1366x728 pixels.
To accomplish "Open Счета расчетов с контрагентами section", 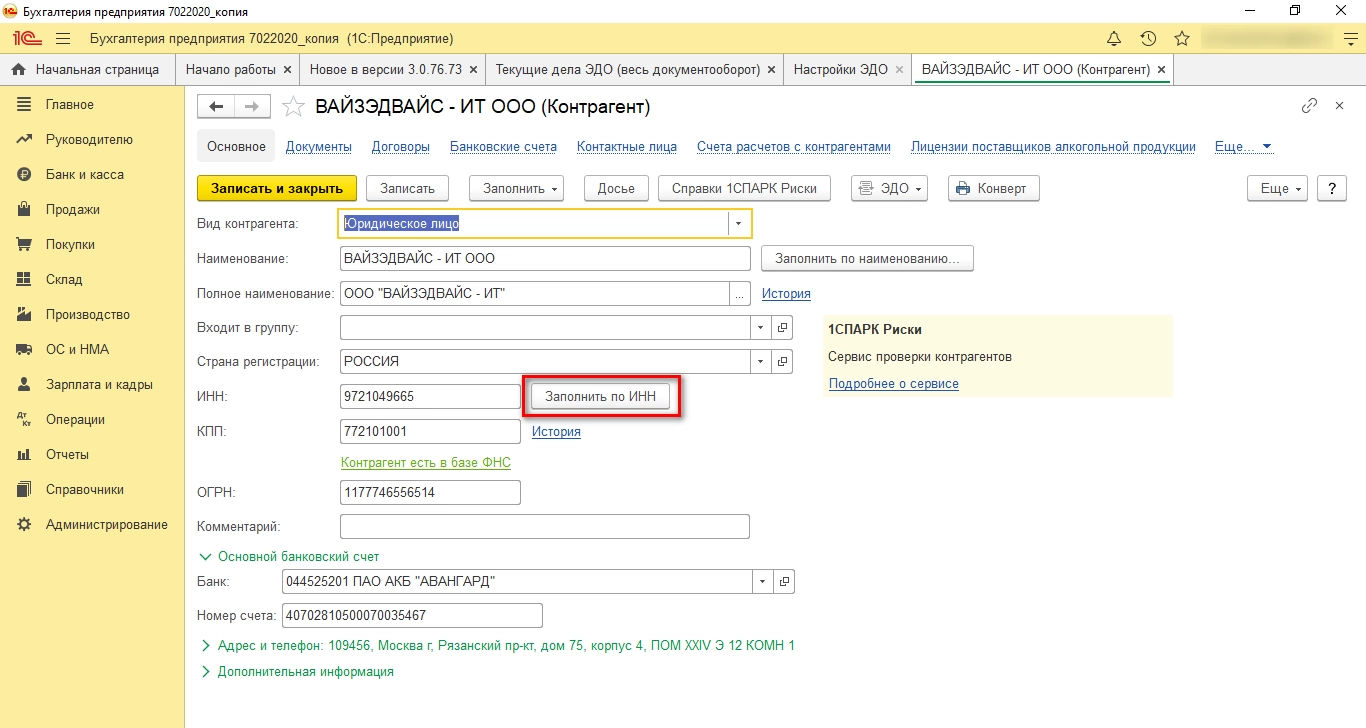I will click(x=794, y=147).
